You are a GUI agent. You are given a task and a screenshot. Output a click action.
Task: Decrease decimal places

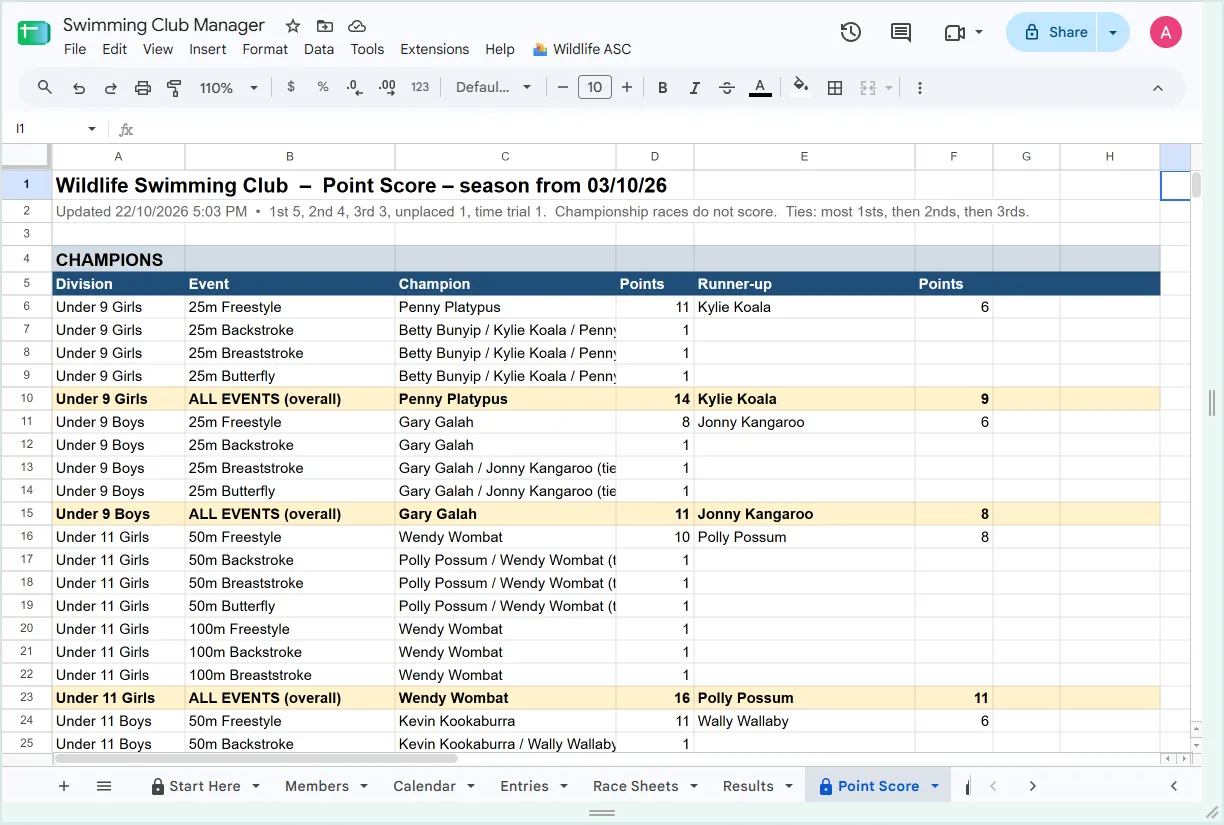pos(355,88)
